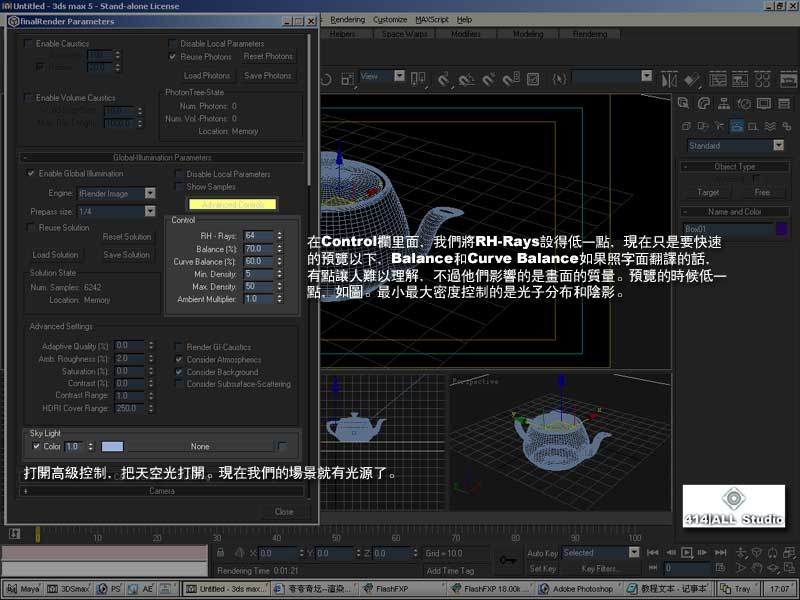Click the Reset Solution button
Screen dimensions: 800x600
tap(127, 237)
